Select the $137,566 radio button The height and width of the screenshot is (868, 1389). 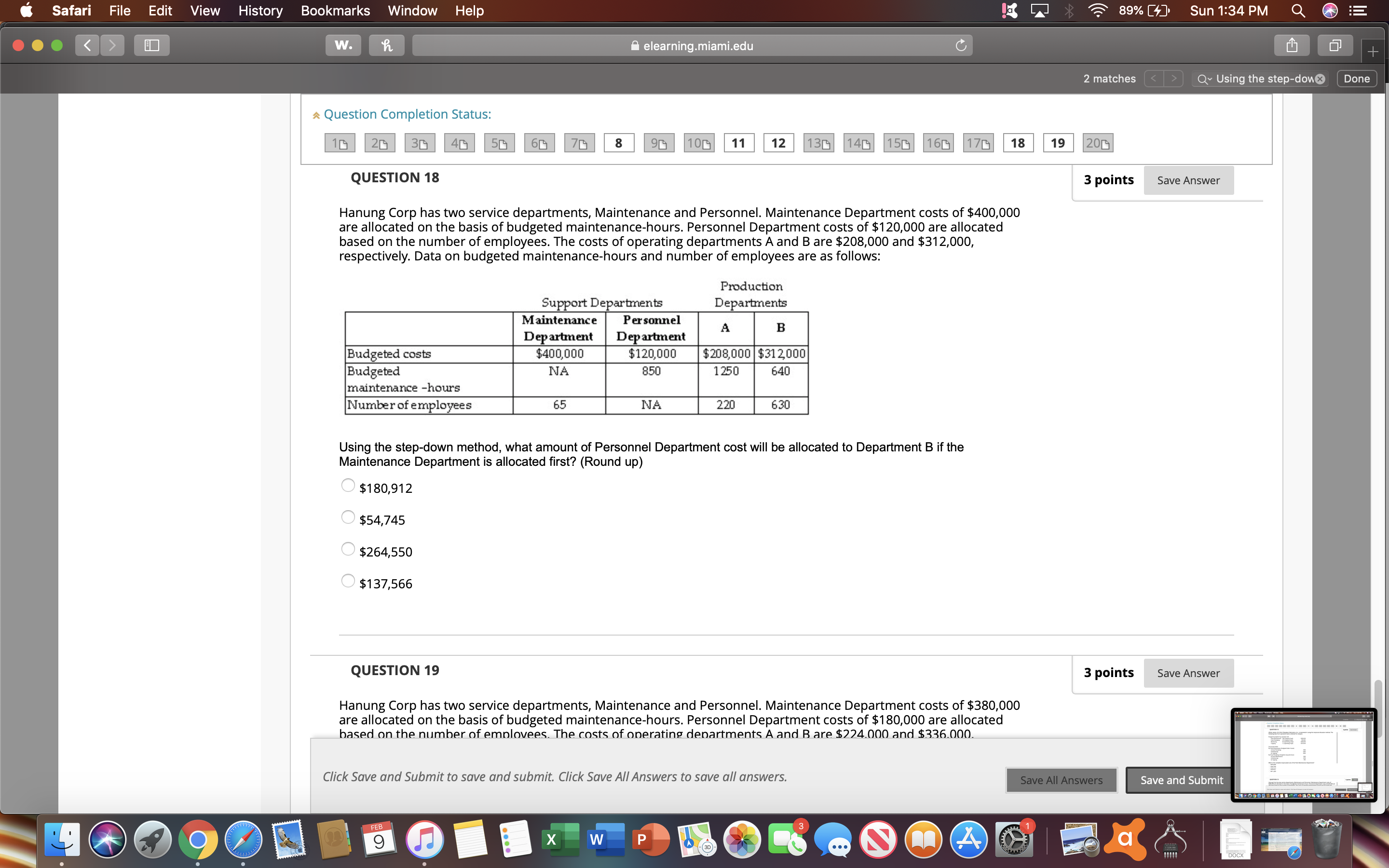pyautogui.click(x=348, y=581)
